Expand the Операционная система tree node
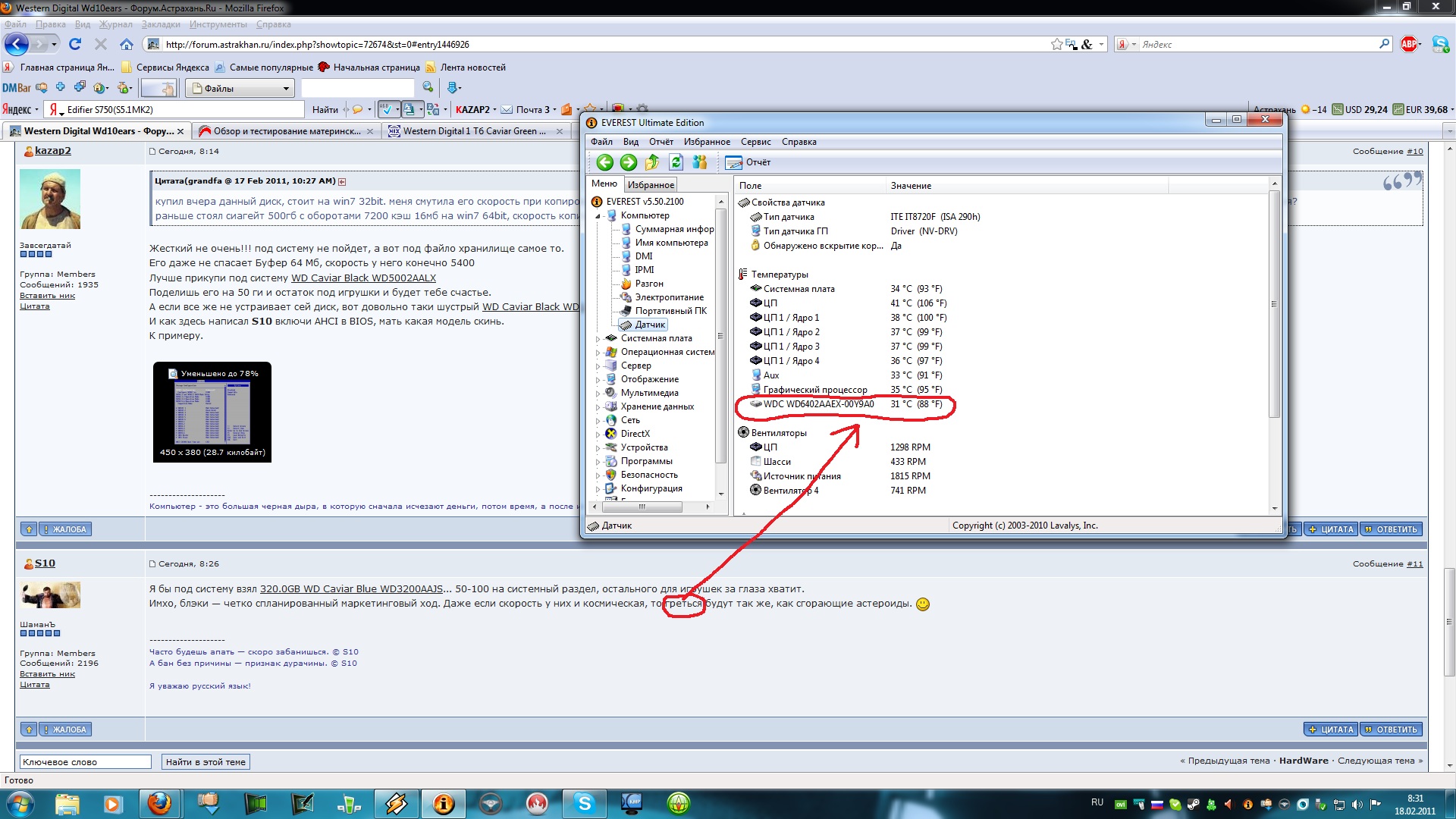Screen dimensions: 1456x819 (x=598, y=353)
